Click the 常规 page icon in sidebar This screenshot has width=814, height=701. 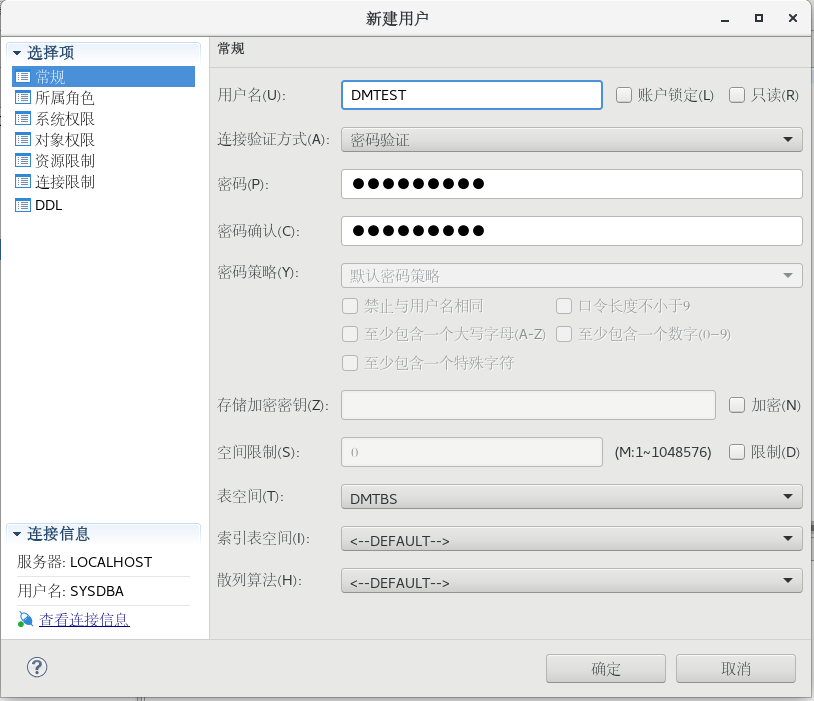pyautogui.click(x=23, y=77)
